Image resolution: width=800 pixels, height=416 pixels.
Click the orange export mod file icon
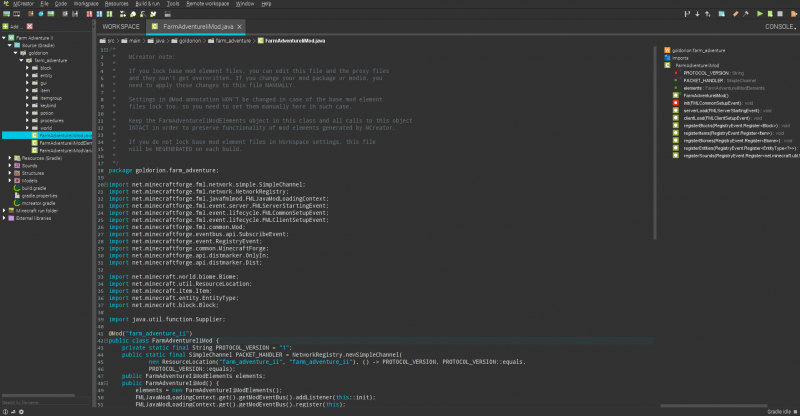[793, 14]
